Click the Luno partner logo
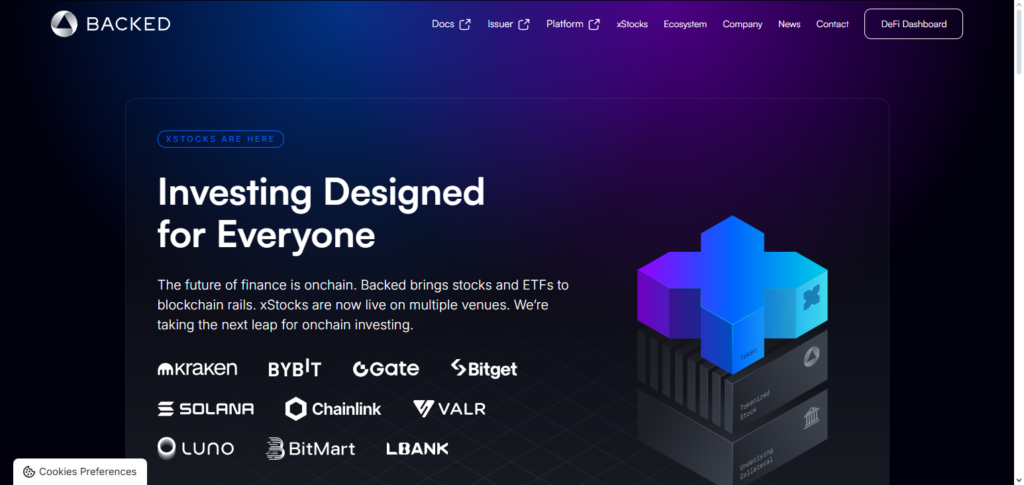Image resolution: width=1024 pixels, height=485 pixels. (196, 448)
